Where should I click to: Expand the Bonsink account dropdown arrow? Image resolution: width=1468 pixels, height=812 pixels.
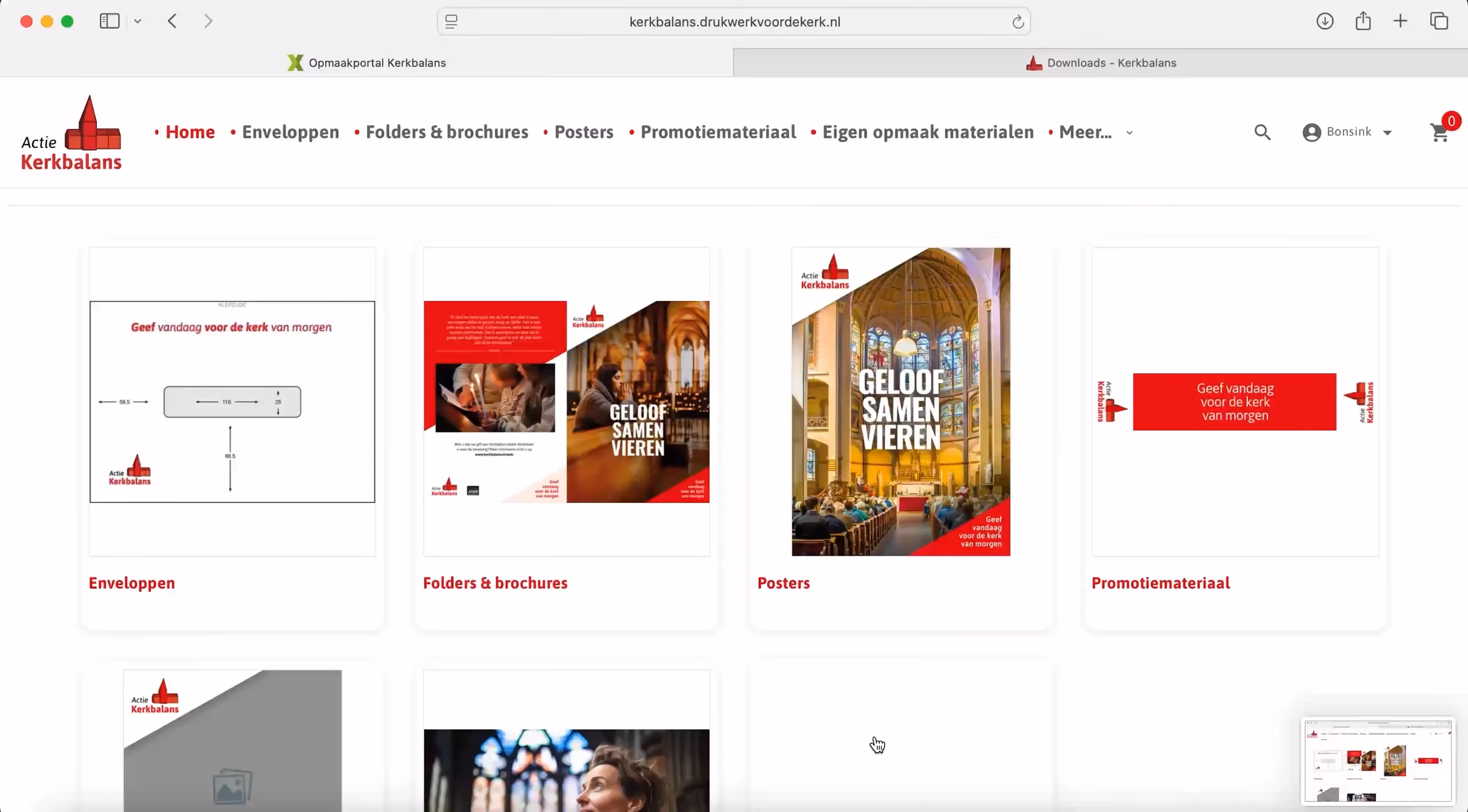[1388, 132]
